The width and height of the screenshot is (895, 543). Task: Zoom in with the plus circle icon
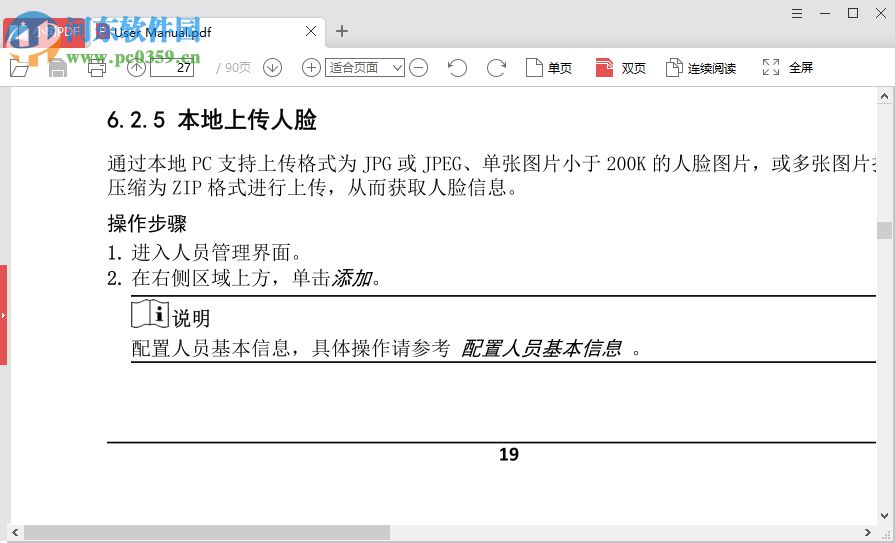[x=311, y=68]
